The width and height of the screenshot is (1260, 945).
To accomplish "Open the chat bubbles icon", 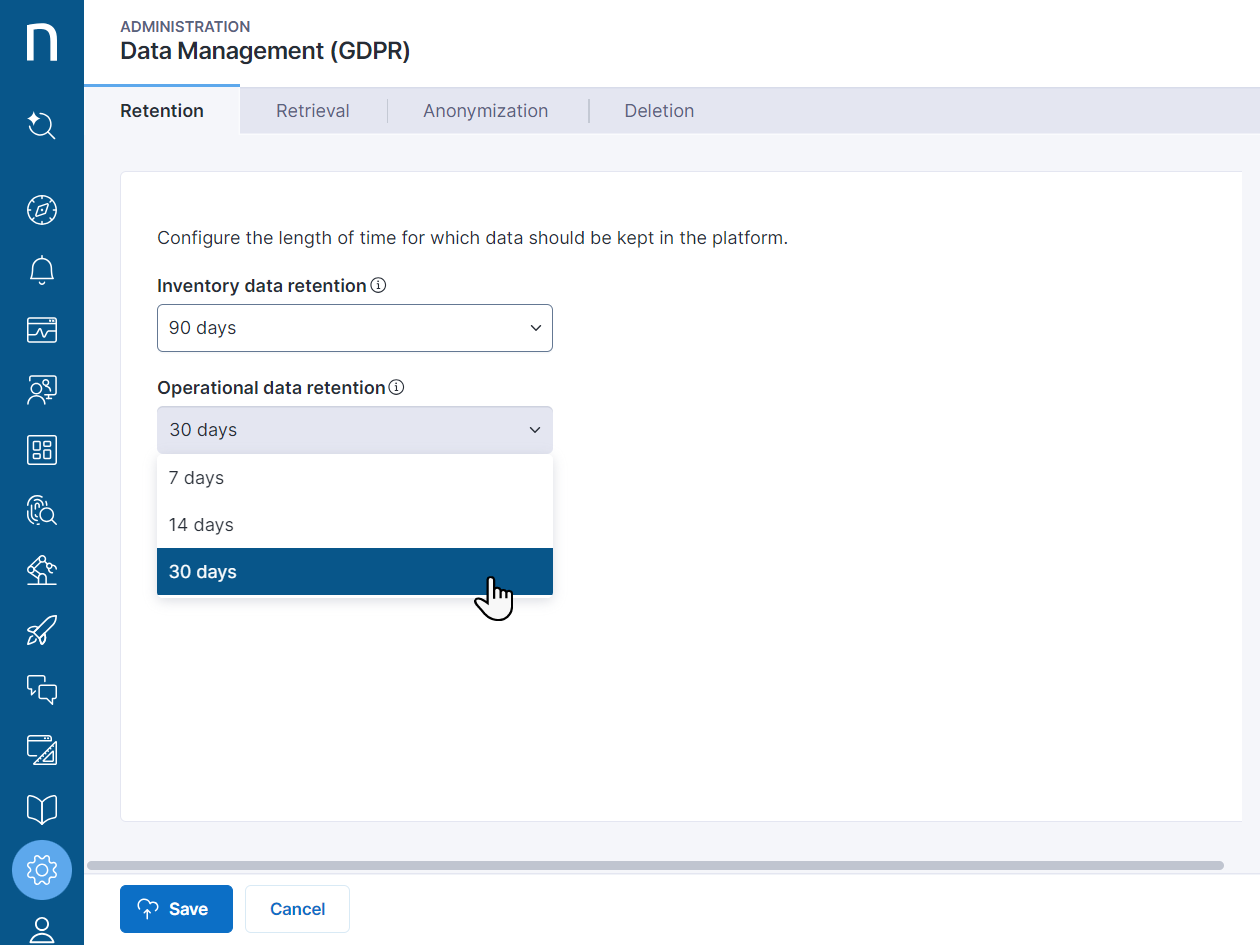I will (41, 689).
